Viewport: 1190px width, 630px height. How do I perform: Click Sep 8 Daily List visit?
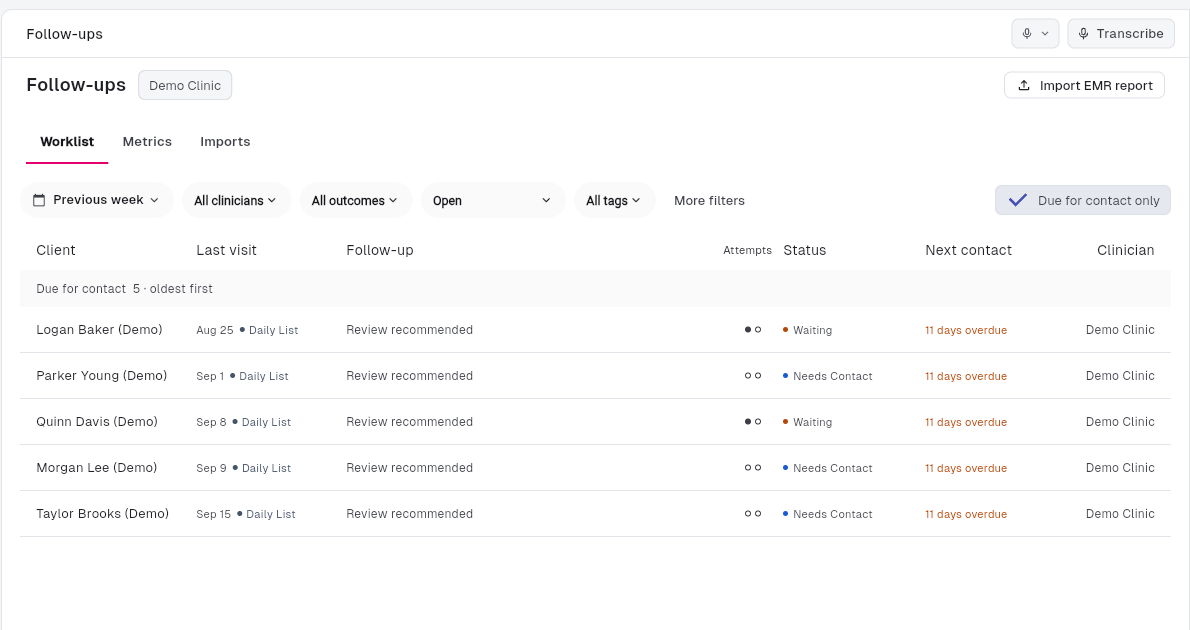(x=244, y=422)
